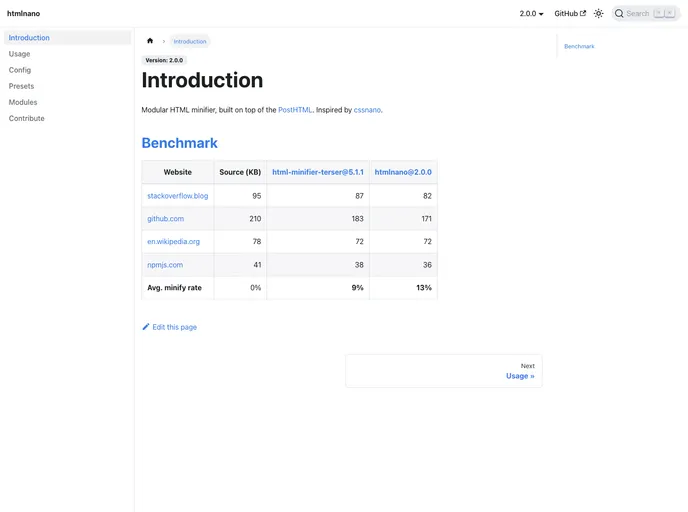Open github.com link in table

pos(165,218)
